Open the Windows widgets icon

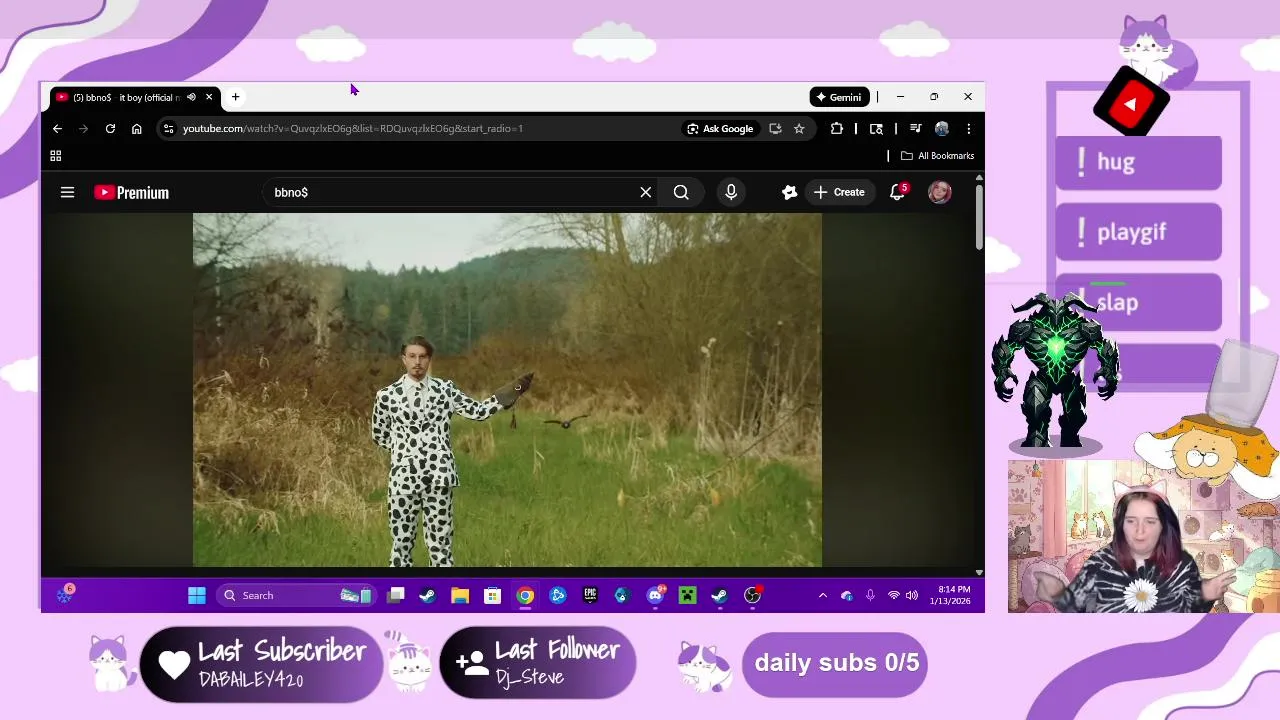65,595
